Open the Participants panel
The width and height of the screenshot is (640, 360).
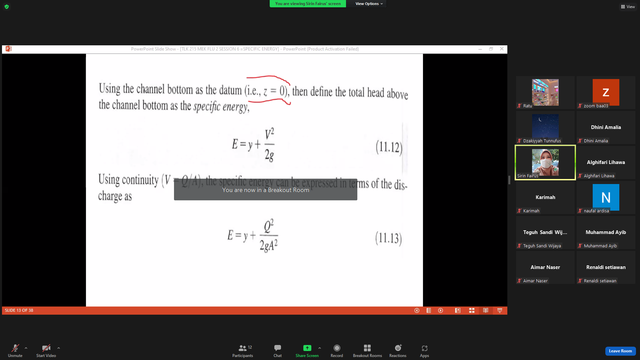pos(243,350)
